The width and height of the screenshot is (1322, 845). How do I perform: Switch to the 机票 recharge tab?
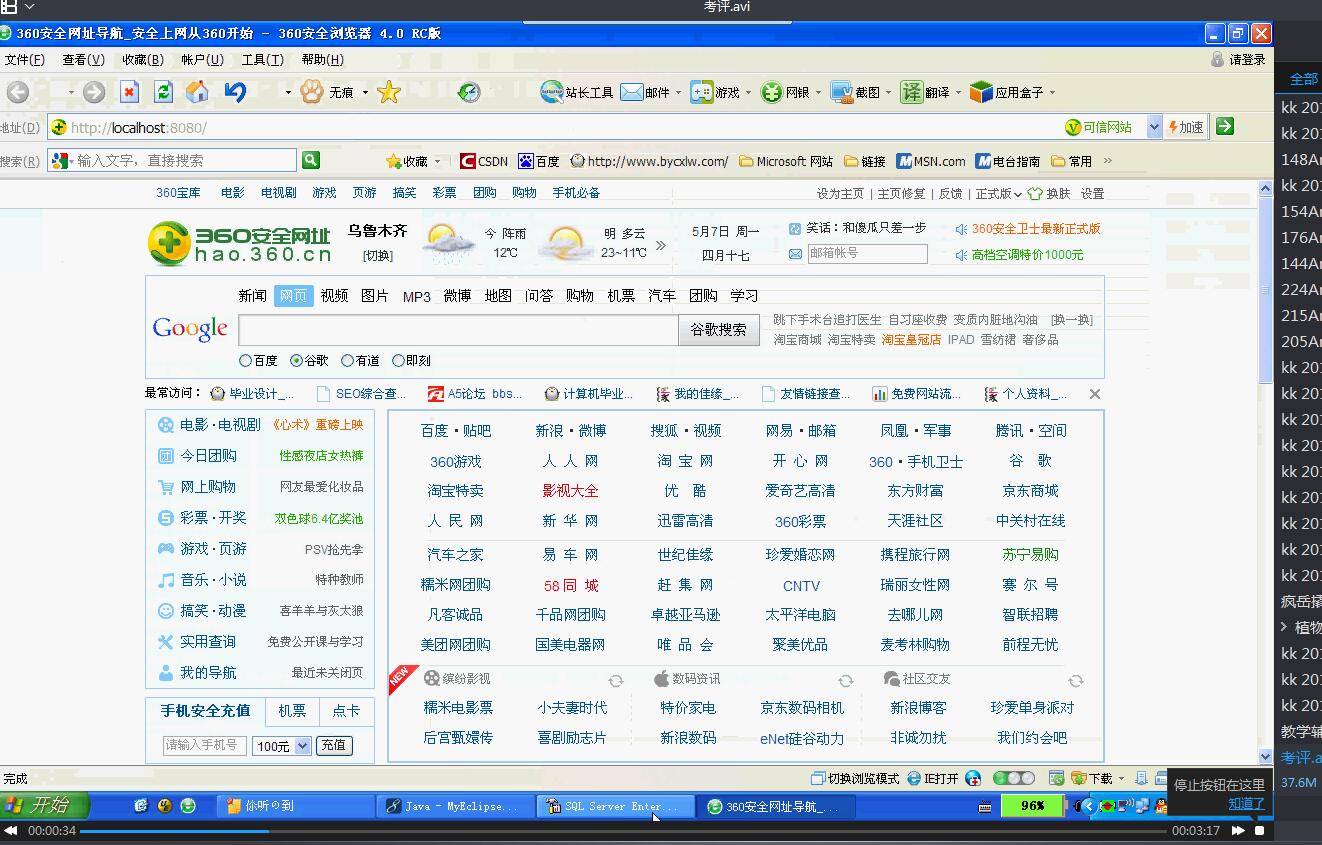(292, 711)
